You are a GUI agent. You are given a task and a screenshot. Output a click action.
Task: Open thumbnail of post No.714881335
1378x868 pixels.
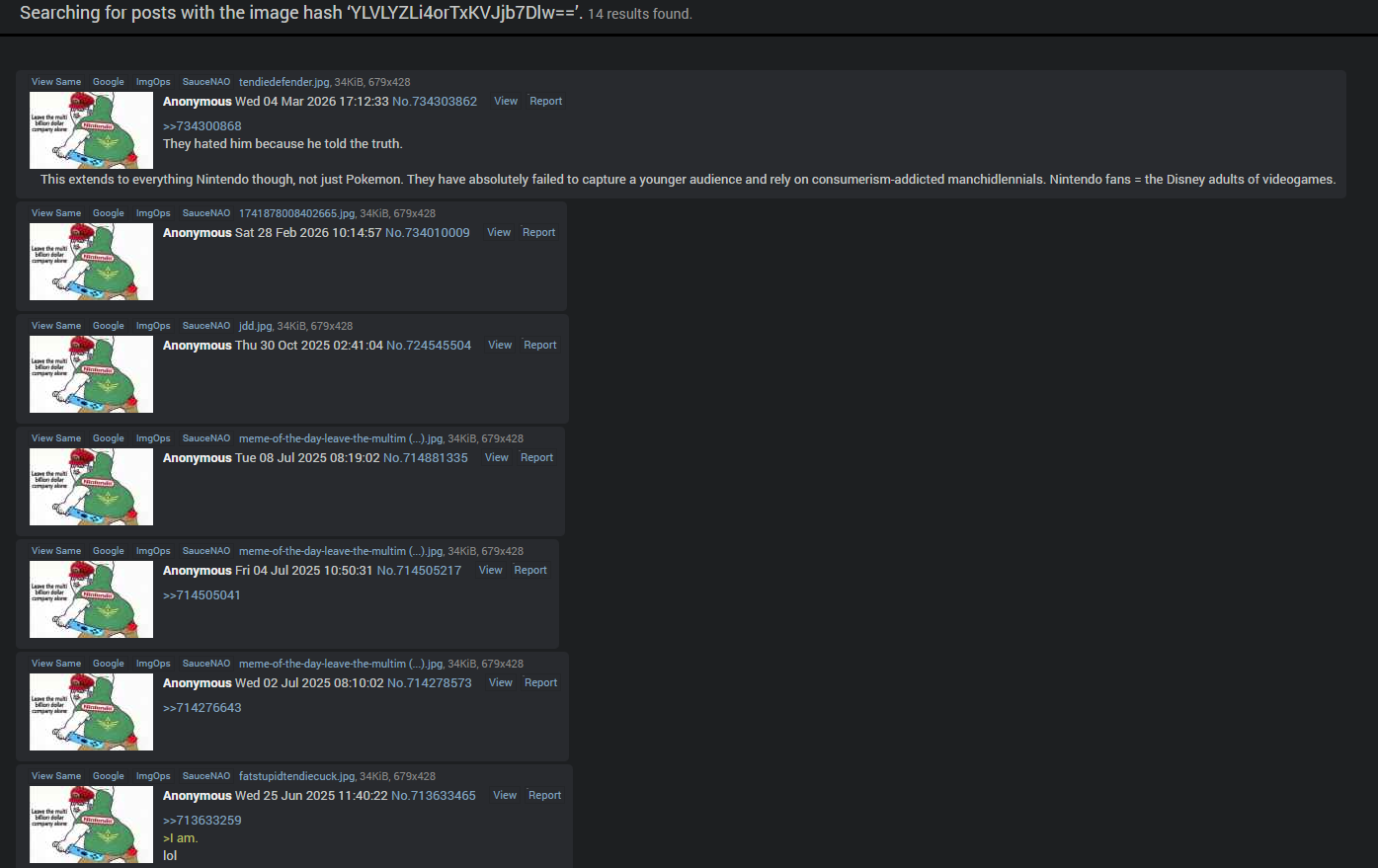click(91, 487)
